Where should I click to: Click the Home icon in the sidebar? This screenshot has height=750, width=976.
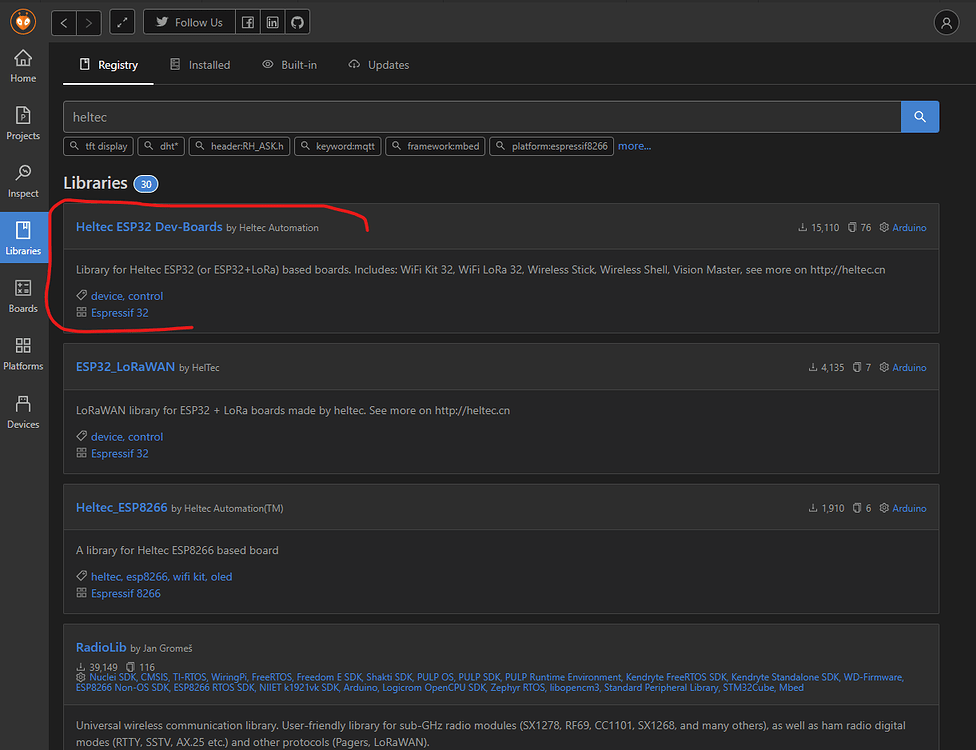coord(22,63)
